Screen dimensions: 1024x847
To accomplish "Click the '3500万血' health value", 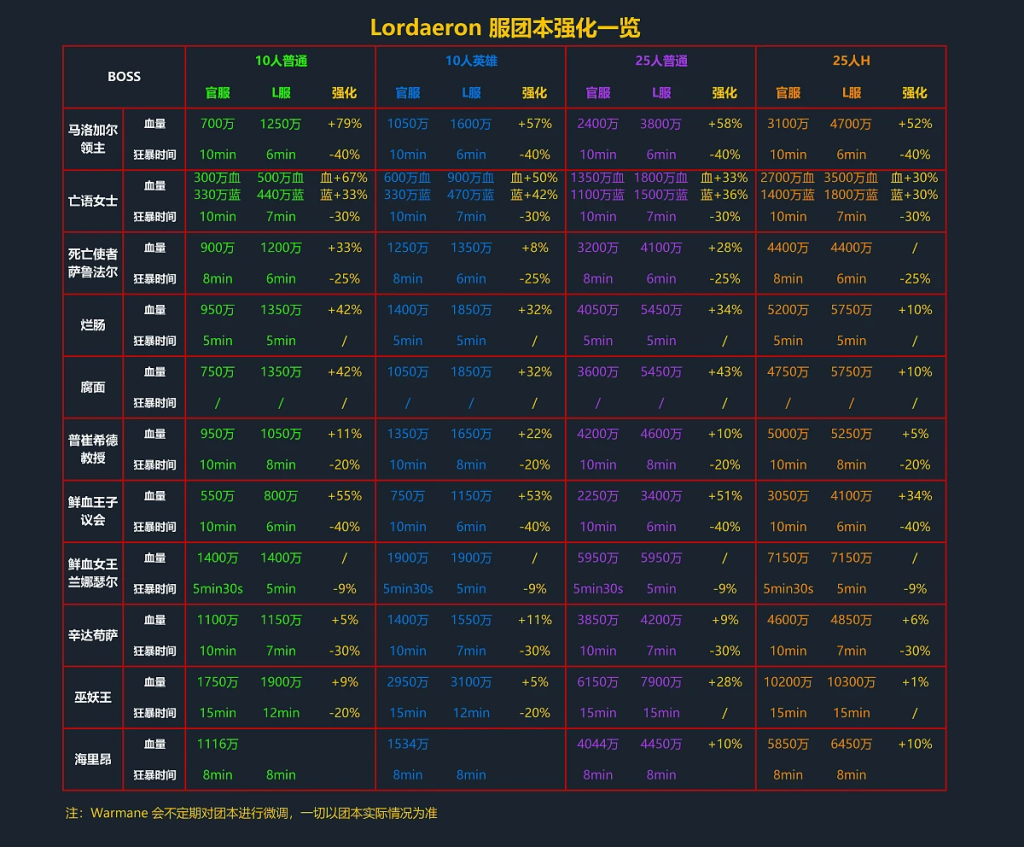I will (851, 178).
